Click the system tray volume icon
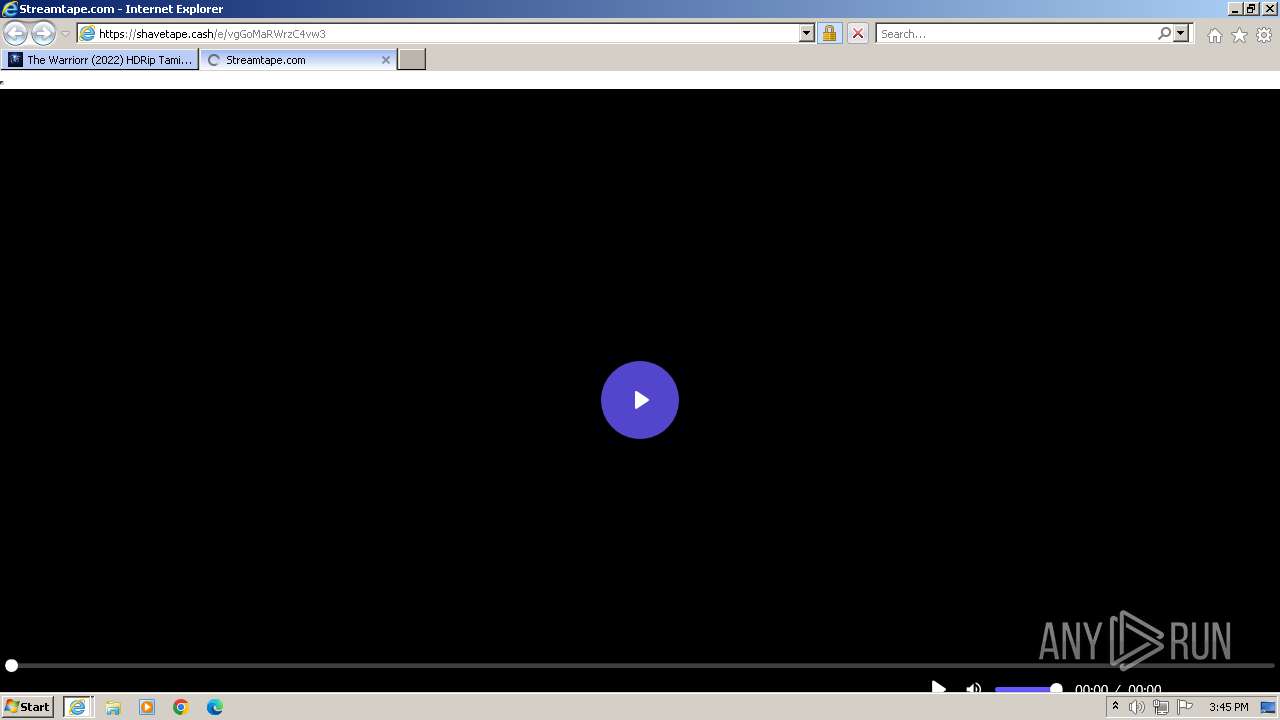Screen dimensions: 1280x720 pos(1137,707)
